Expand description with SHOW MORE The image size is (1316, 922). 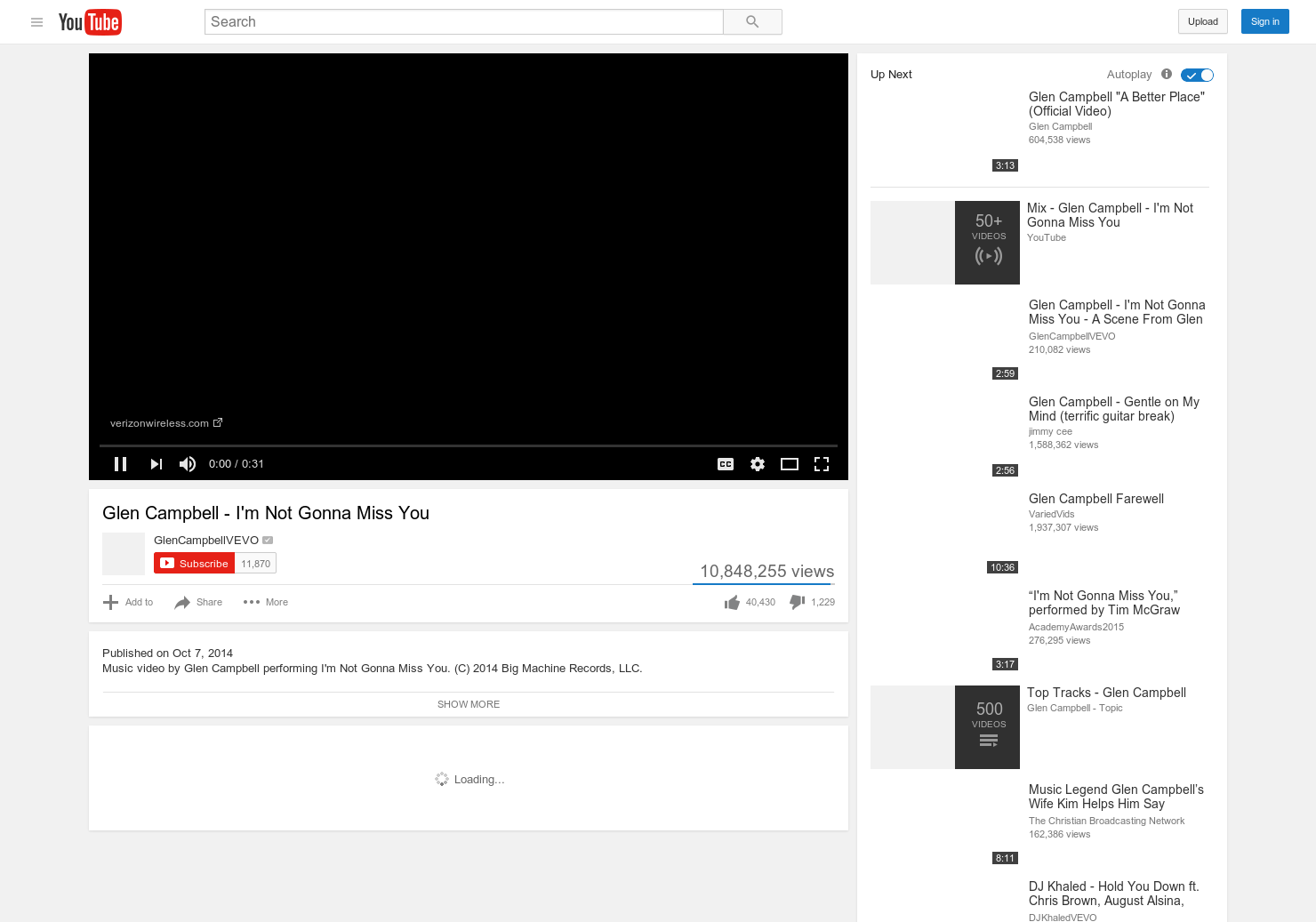pos(469,704)
